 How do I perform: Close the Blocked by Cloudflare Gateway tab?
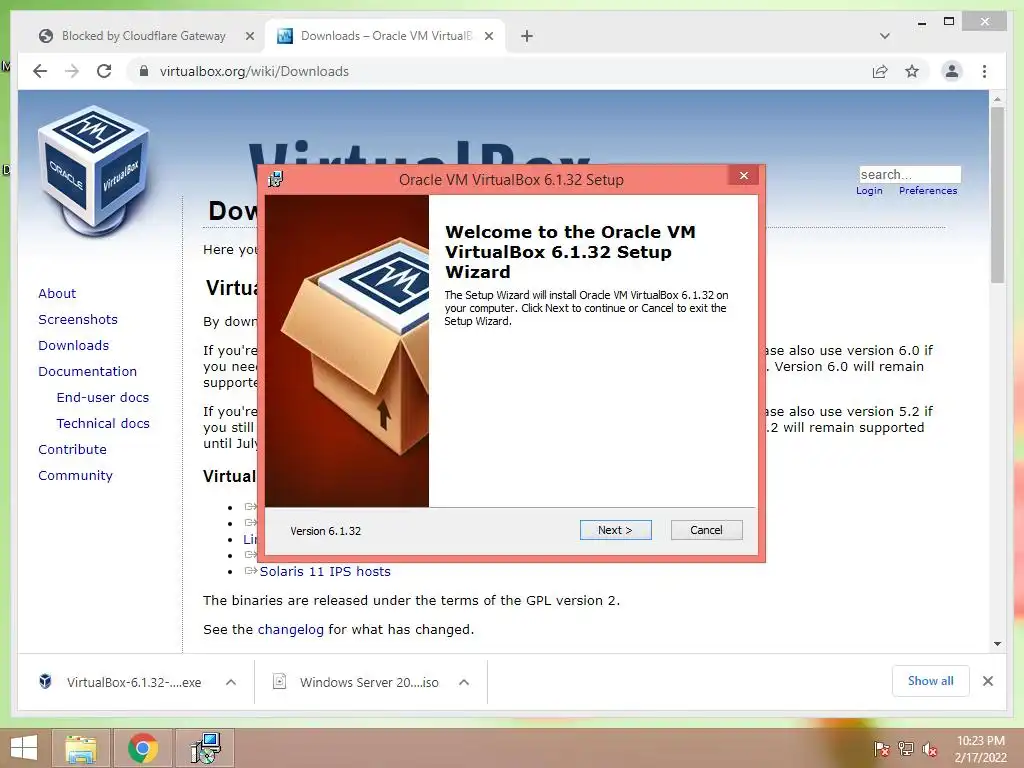pyautogui.click(x=249, y=36)
